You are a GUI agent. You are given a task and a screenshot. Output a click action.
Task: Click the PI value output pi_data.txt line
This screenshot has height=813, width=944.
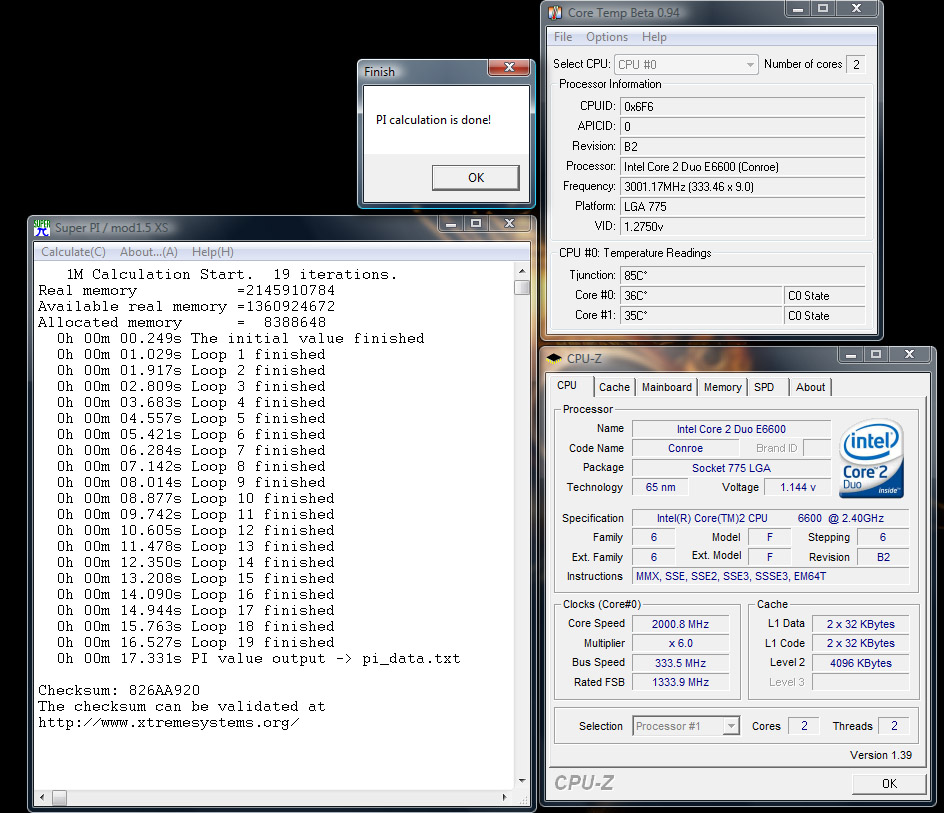[259, 658]
